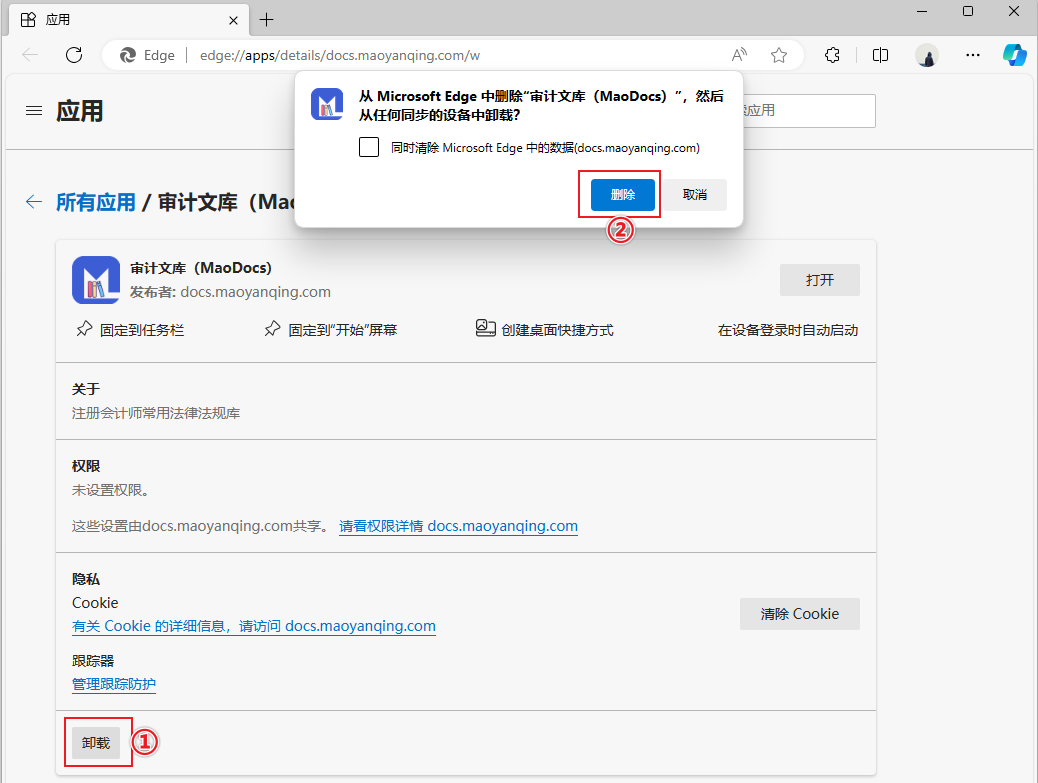Open the 管理跟踪防护 link

click(114, 684)
